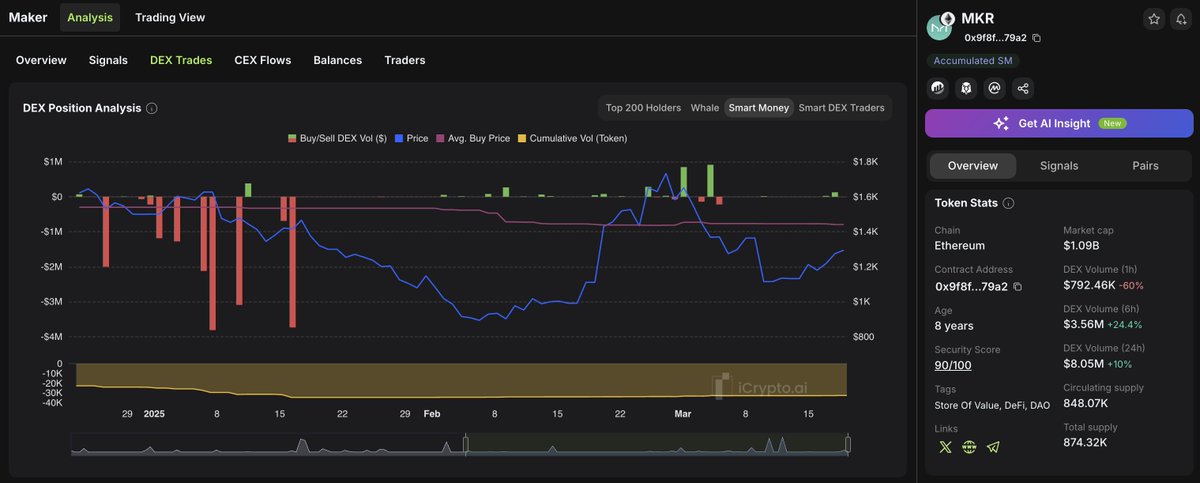Open the DEX Trades tab
The image size is (1200, 483).
click(x=181, y=60)
